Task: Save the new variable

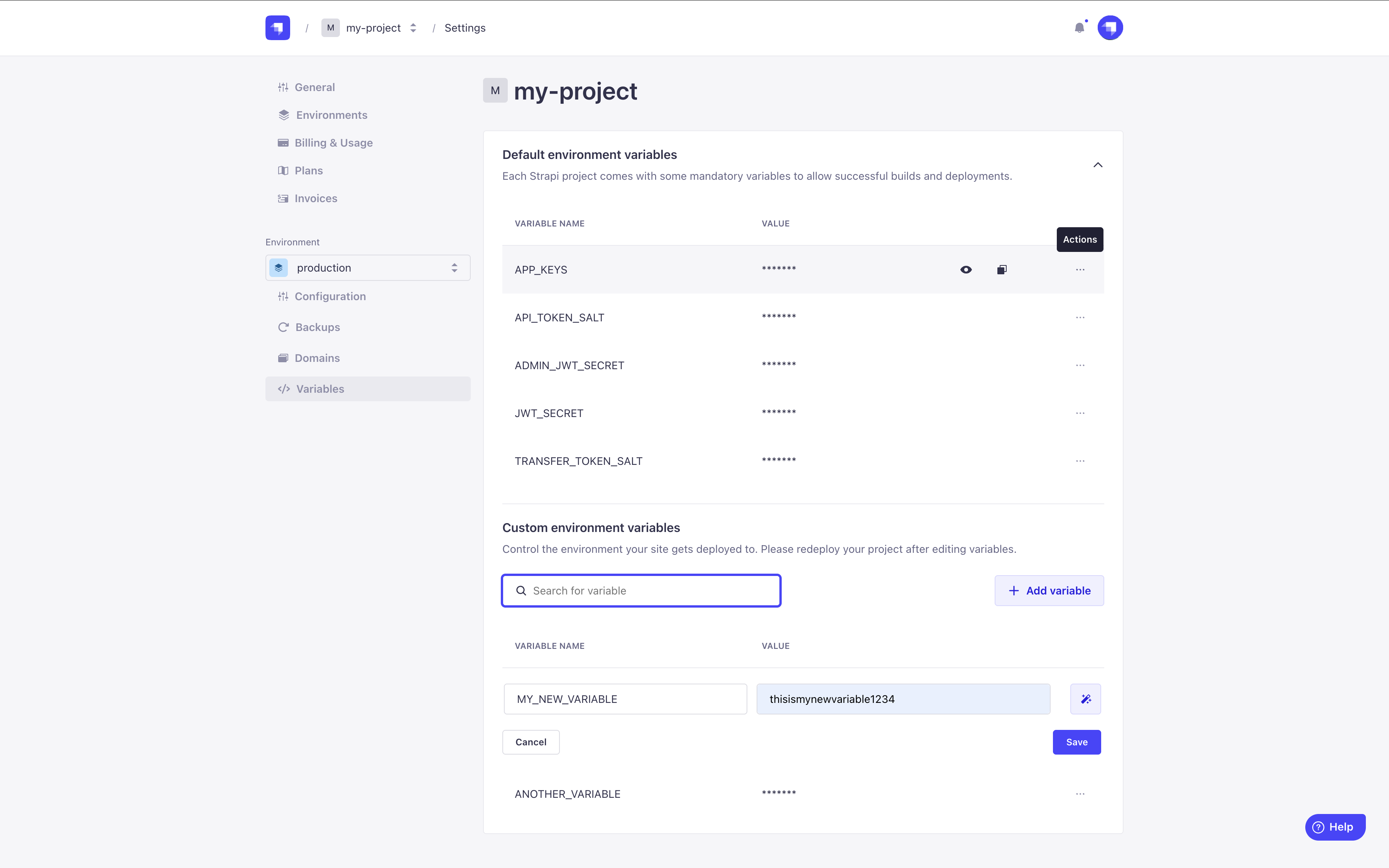Action: click(1076, 742)
